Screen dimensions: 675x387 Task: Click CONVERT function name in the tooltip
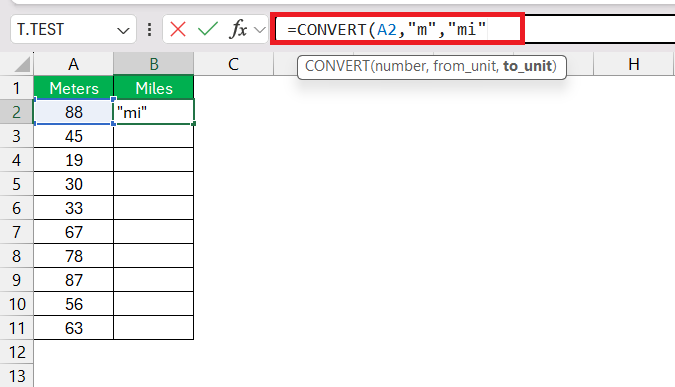coord(337,66)
